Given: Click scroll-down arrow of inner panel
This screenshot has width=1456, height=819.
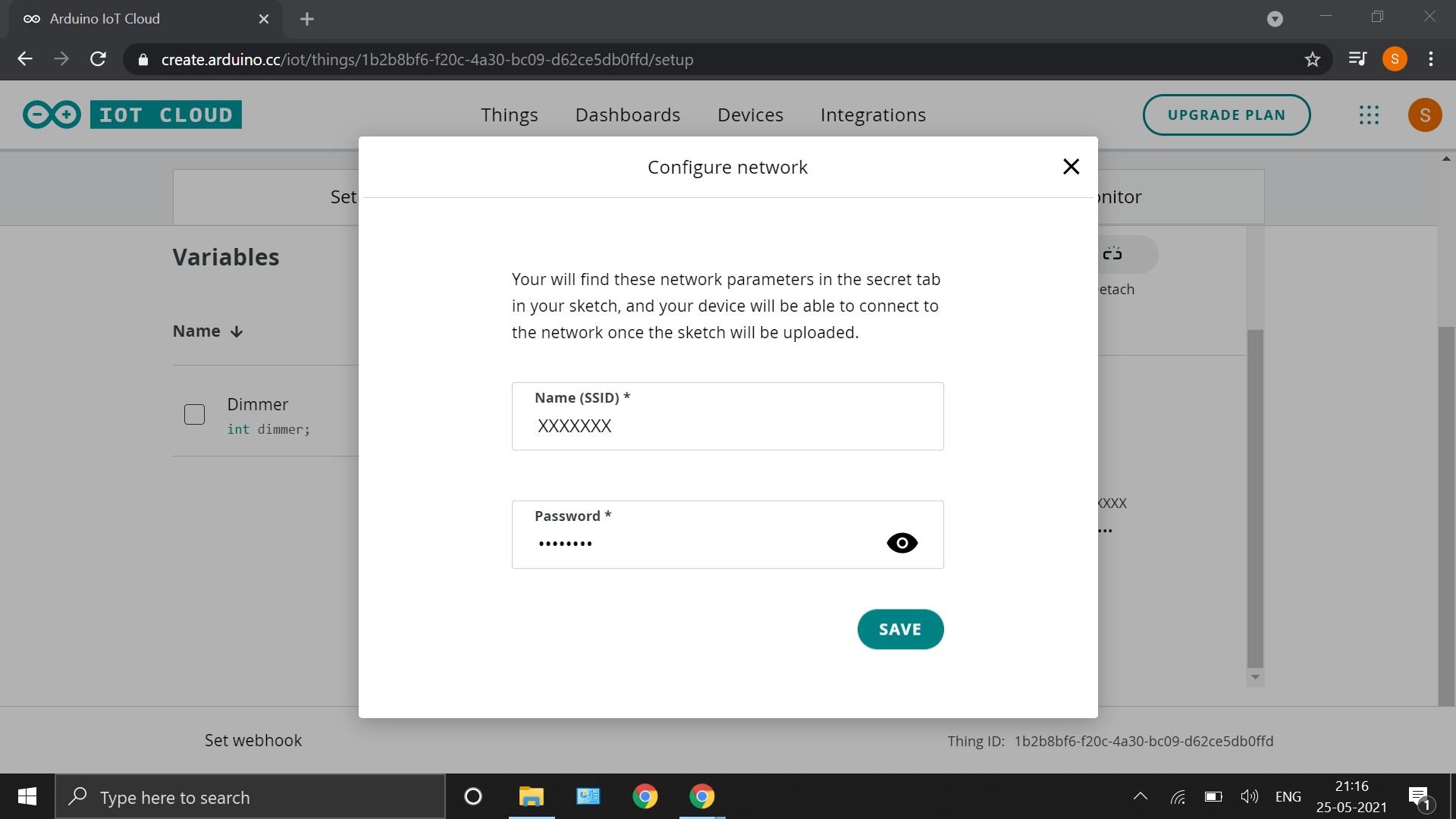Looking at the screenshot, I should pyautogui.click(x=1255, y=677).
